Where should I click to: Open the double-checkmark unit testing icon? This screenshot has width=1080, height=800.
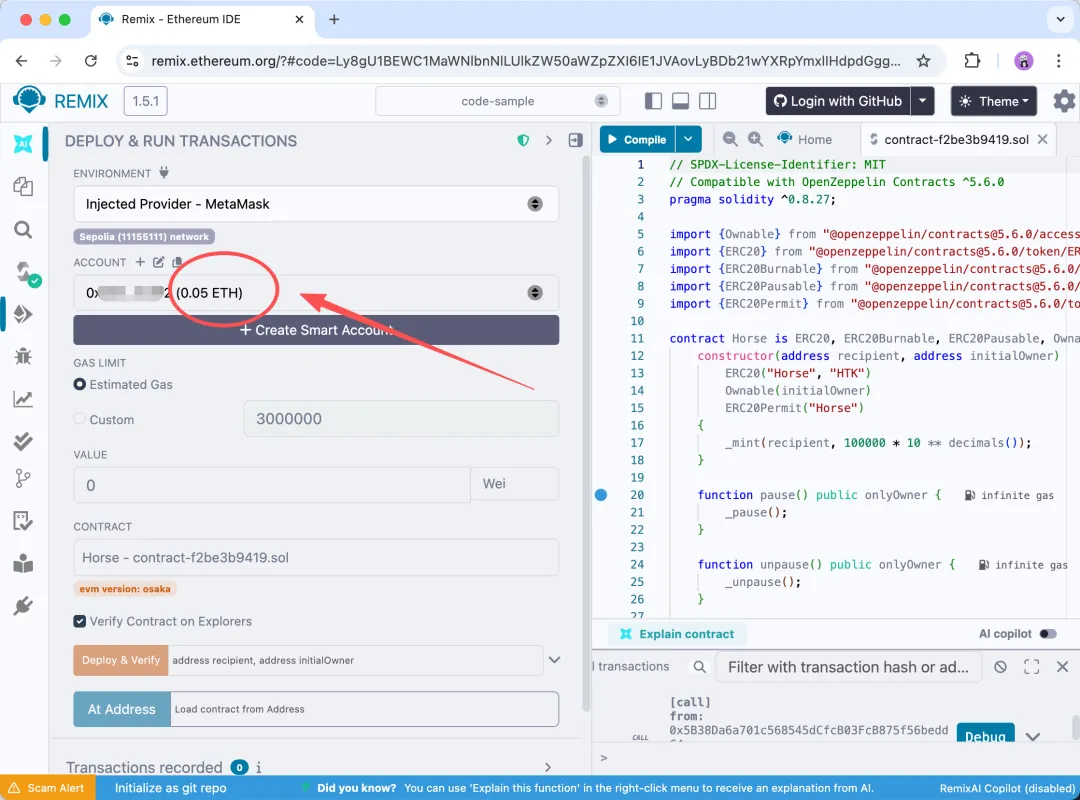tap(23, 441)
